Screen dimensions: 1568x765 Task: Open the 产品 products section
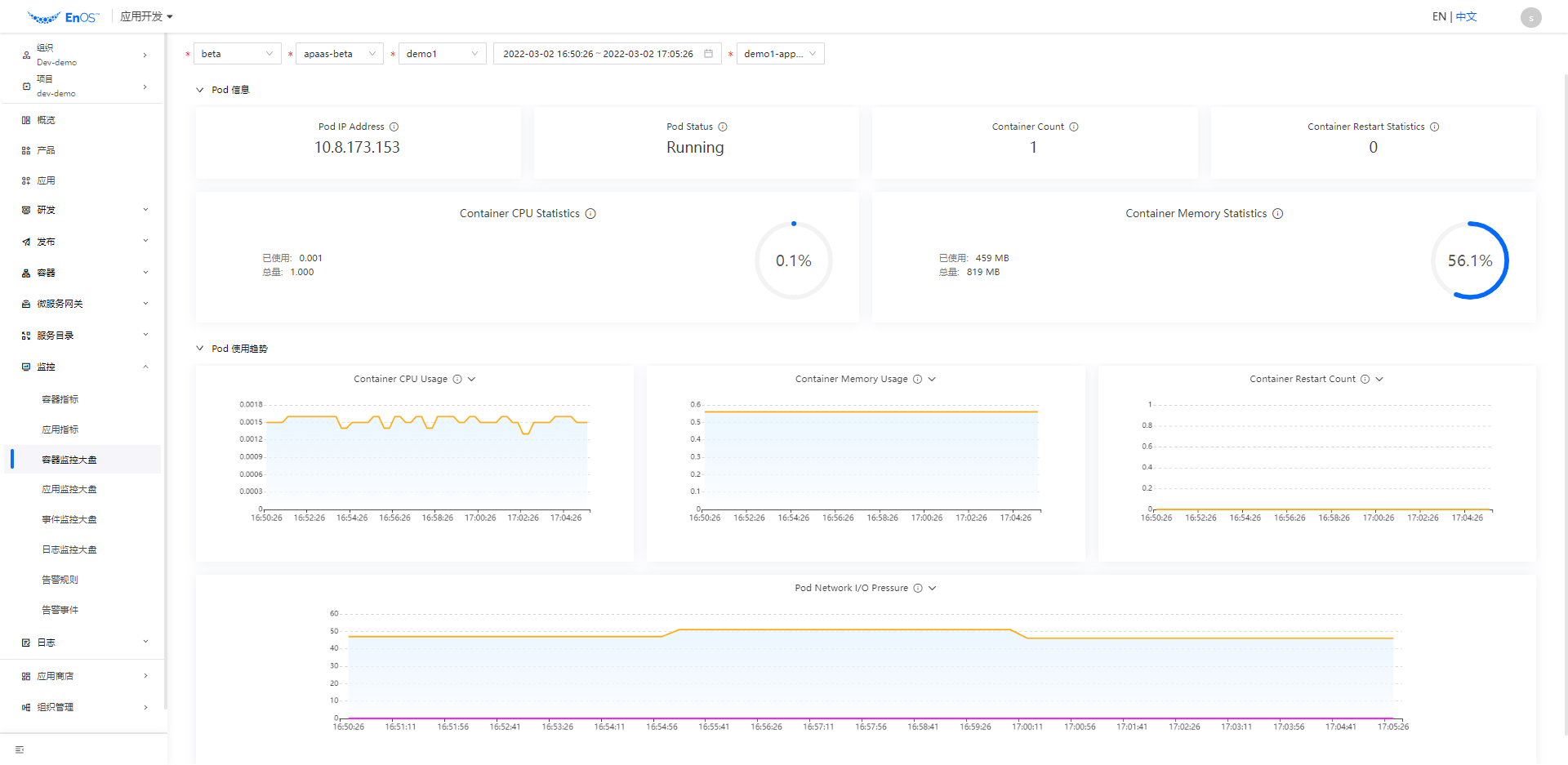point(25,150)
